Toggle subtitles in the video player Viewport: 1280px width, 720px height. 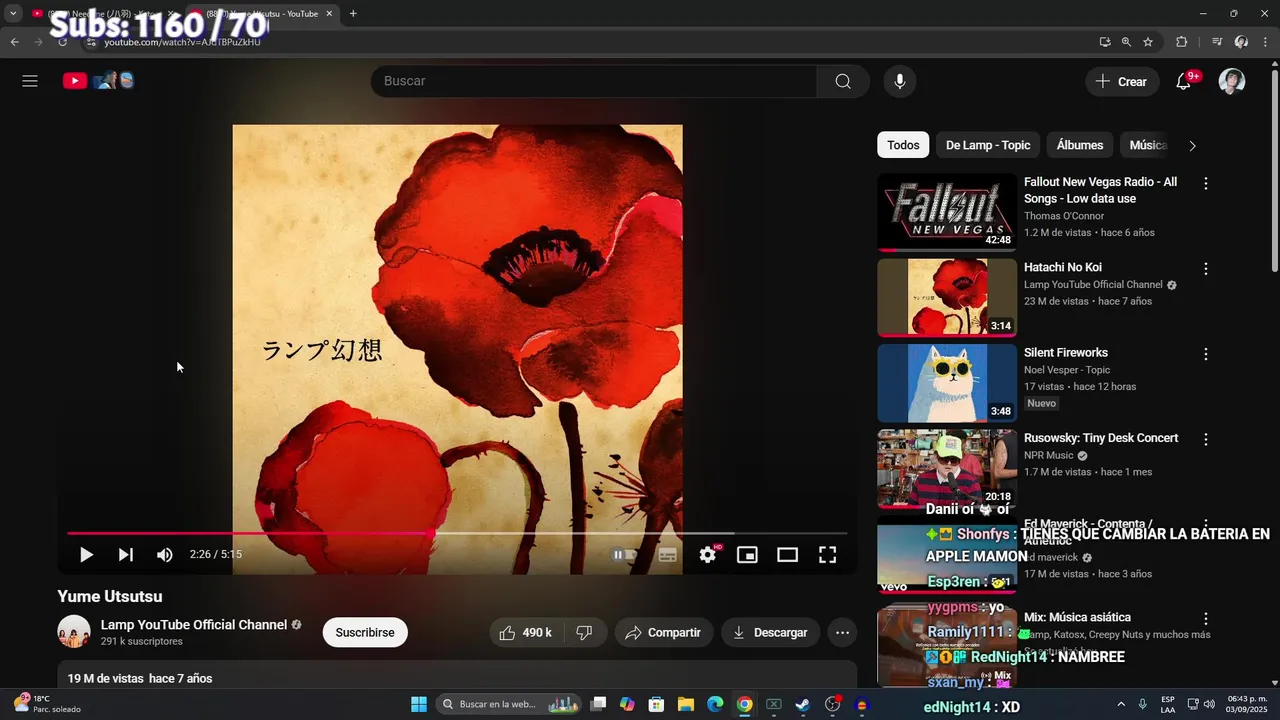[668, 554]
